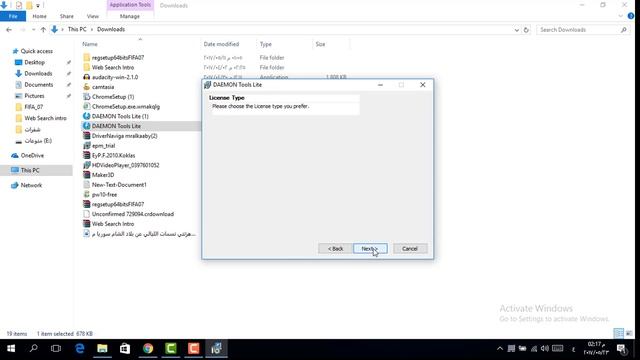The height and width of the screenshot is (360, 640).
Task: Select Network in the navigation pane
Action: click(31, 185)
